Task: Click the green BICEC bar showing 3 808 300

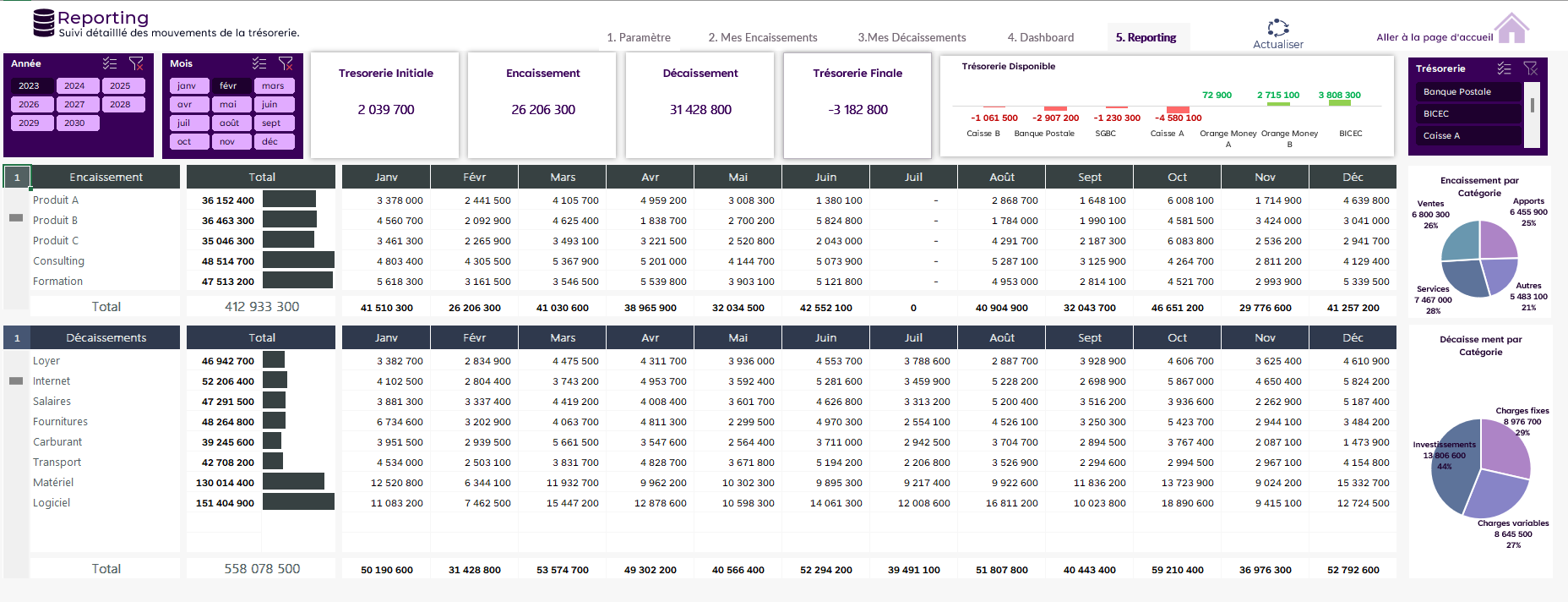Action: (1339, 103)
